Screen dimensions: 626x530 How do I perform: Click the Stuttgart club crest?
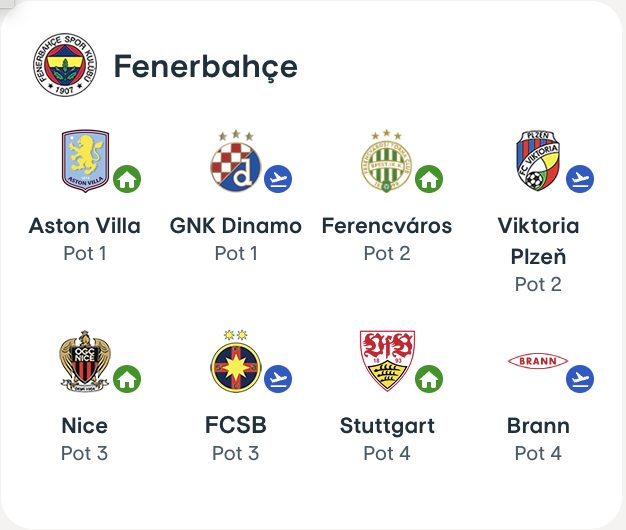click(386, 360)
